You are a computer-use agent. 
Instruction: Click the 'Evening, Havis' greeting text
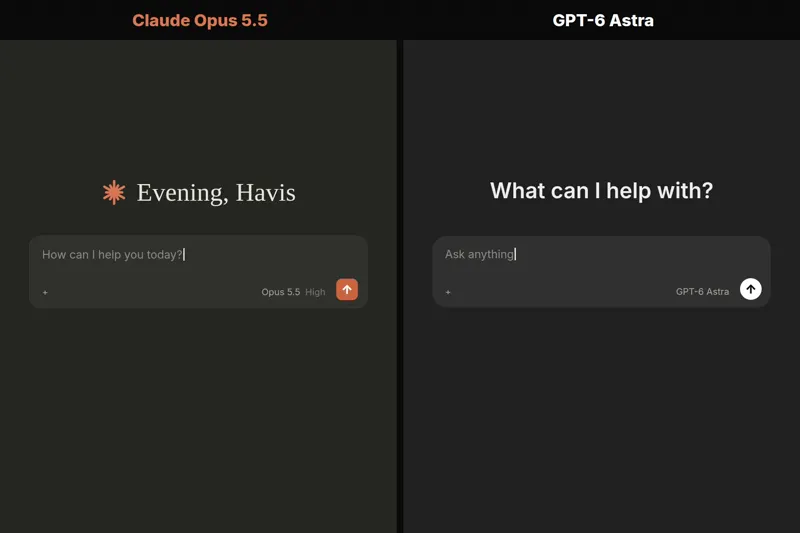[x=216, y=193]
